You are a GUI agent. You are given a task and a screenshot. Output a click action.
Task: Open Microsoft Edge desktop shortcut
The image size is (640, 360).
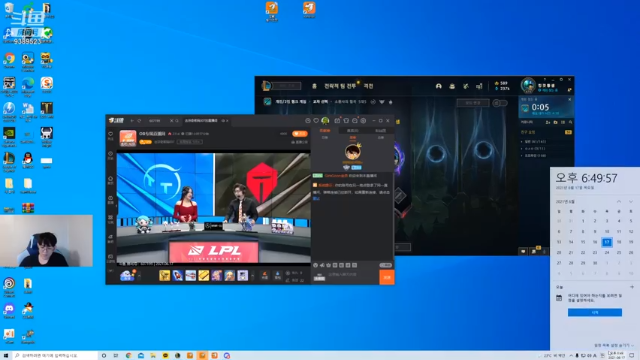28,85
